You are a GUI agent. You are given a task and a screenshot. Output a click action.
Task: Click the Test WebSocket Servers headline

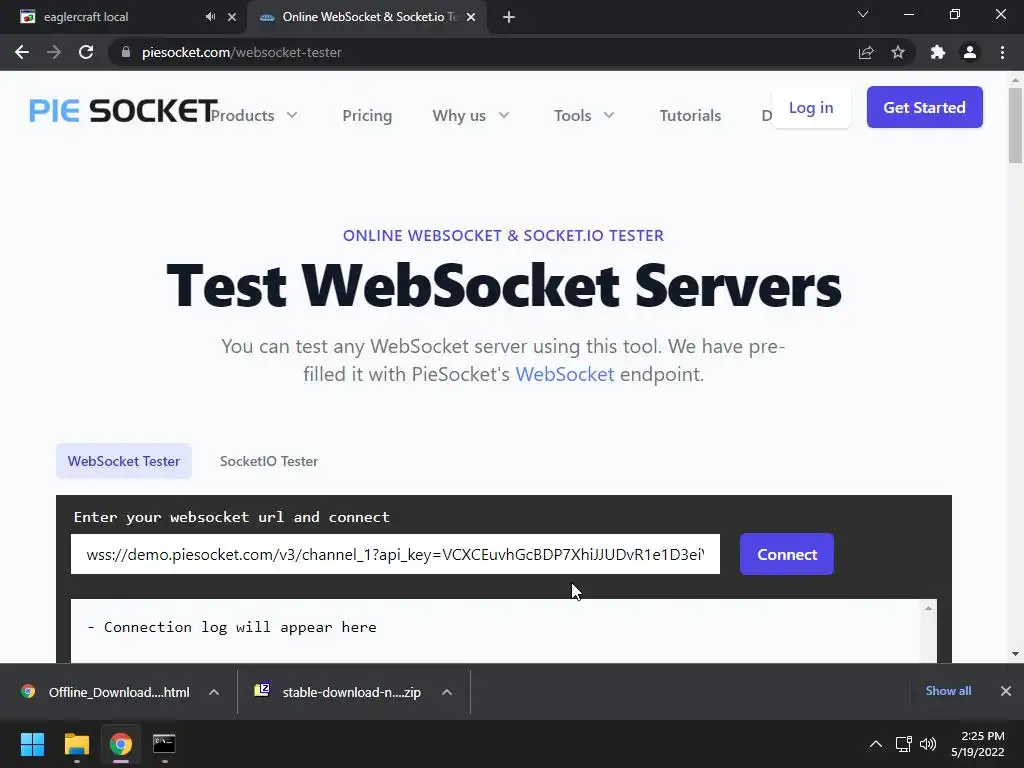tap(504, 286)
